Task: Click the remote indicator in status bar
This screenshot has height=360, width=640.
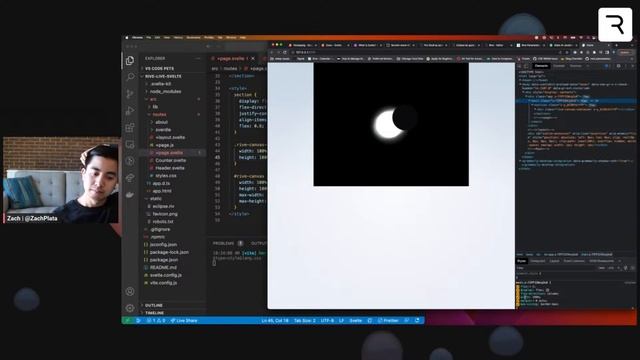Action: pyautogui.click(x=127, y=321)
